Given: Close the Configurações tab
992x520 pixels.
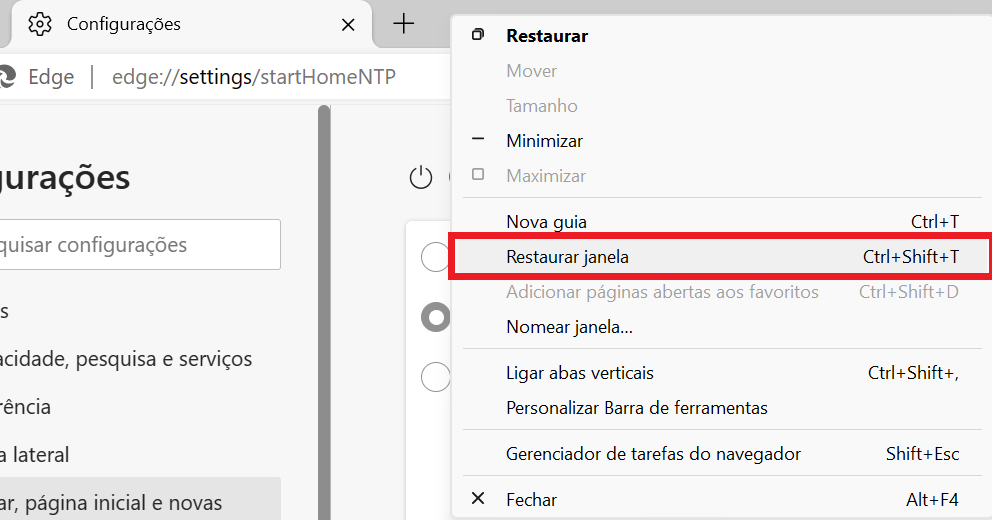Looking at the screenshot, I should (x=348, y=24).
